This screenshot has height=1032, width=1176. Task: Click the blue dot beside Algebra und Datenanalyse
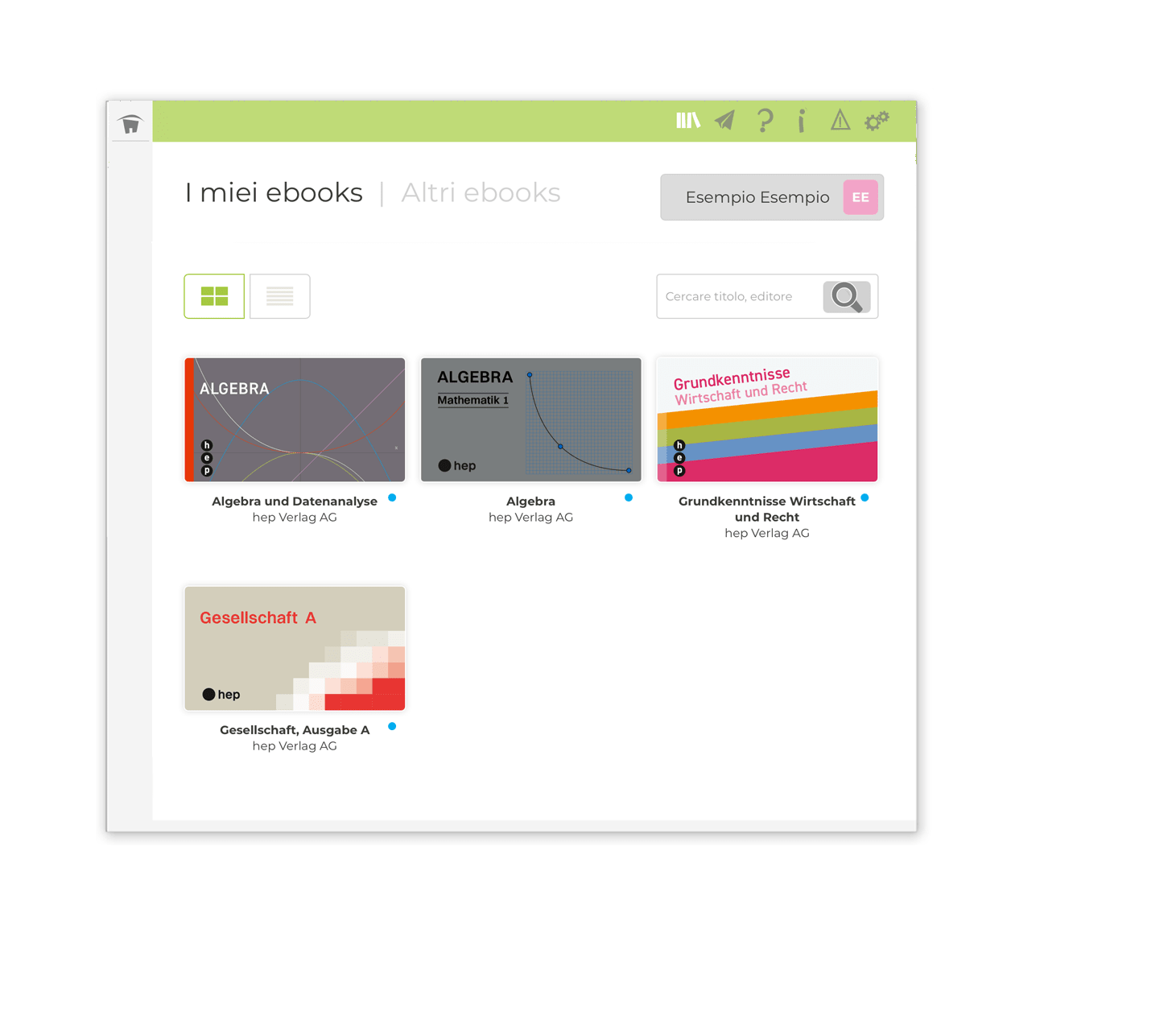point(392,497)
